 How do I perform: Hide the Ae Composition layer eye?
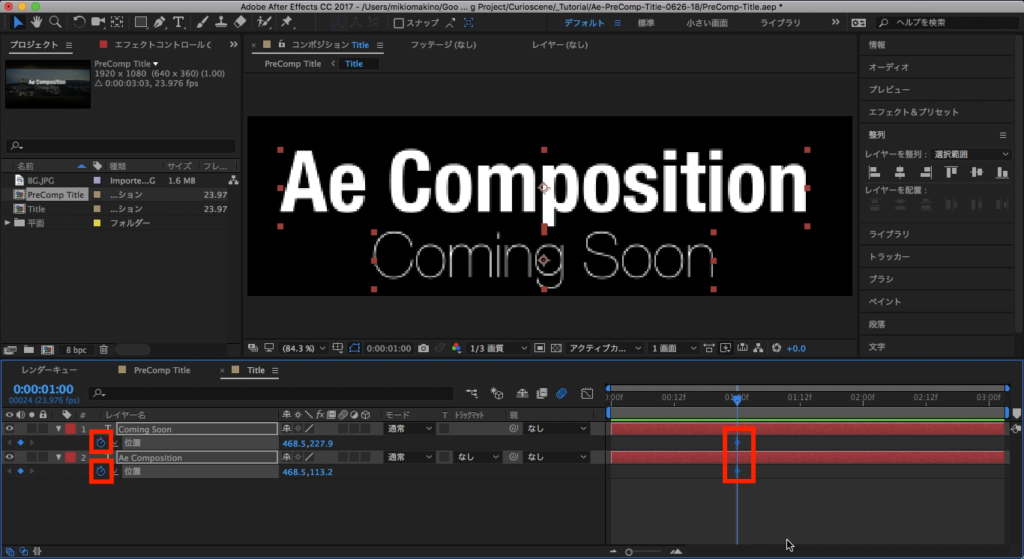9,457
